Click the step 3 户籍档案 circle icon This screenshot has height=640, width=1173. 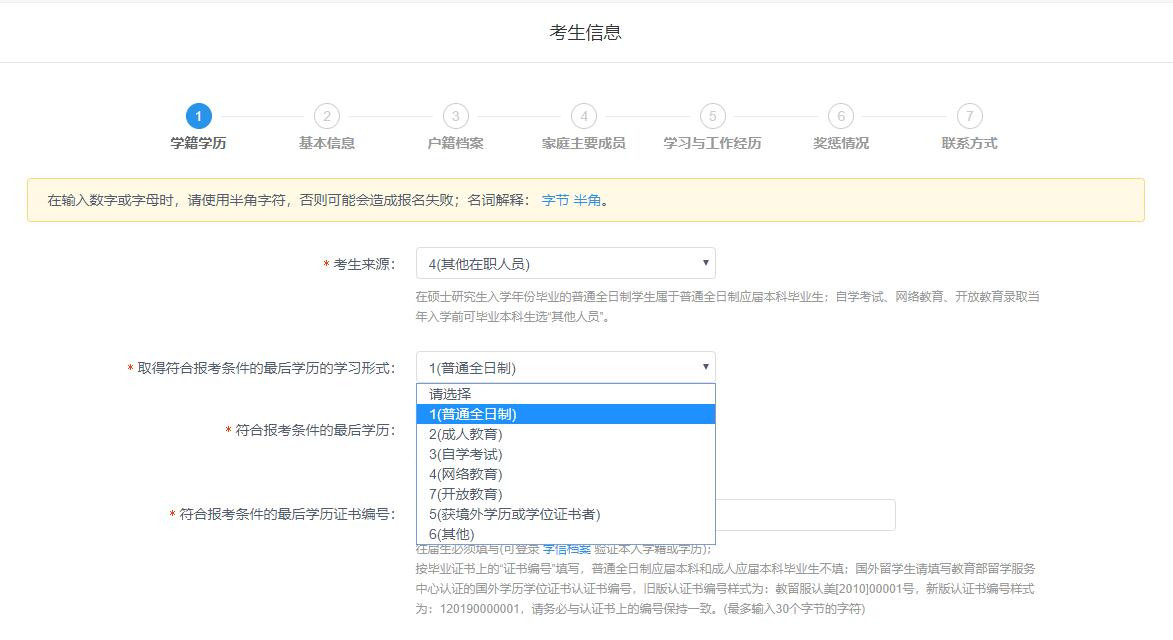[x=455, y=117]
